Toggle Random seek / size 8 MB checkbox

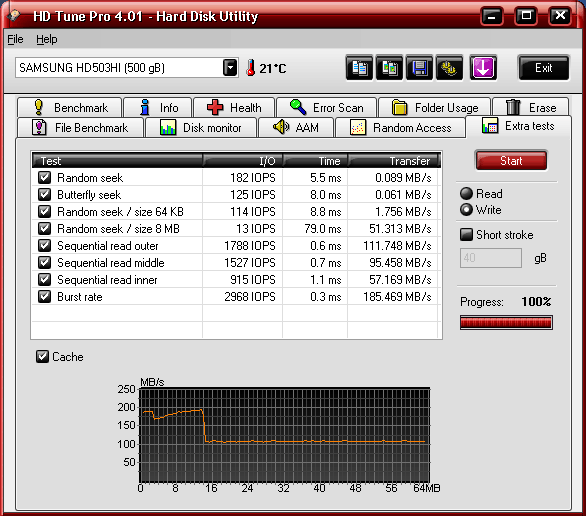[44, 228]
